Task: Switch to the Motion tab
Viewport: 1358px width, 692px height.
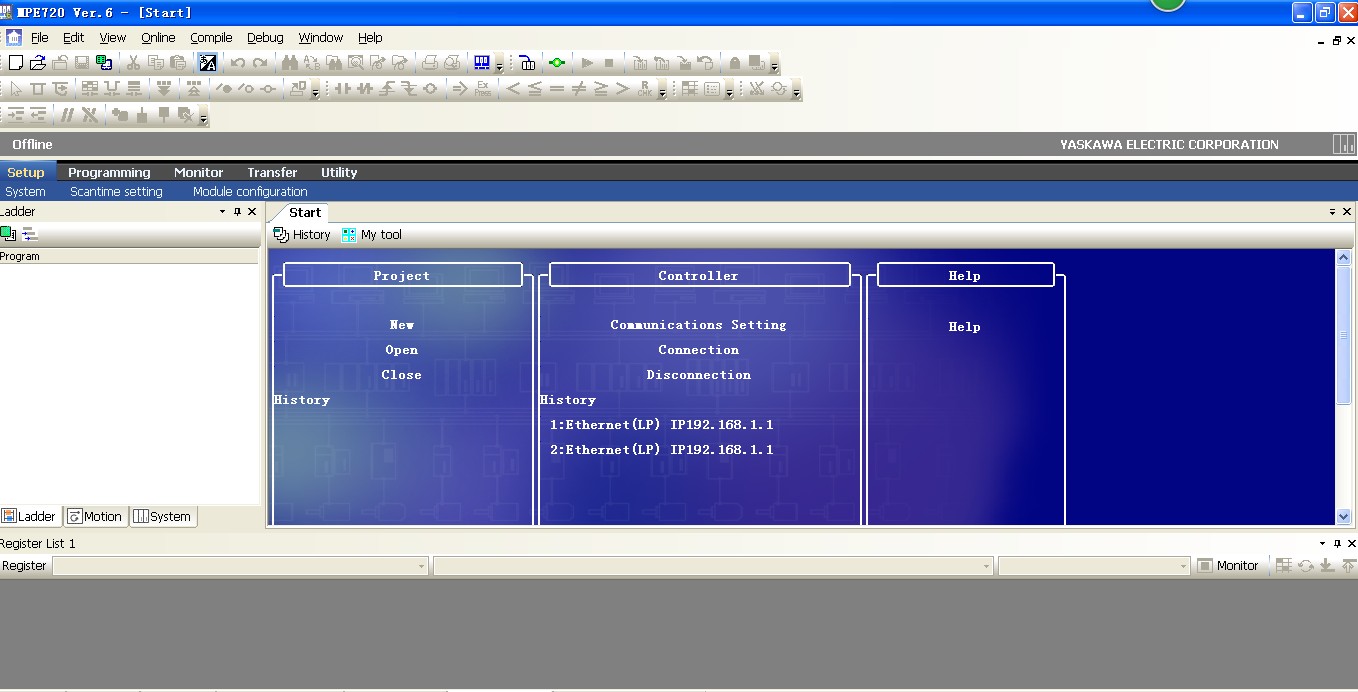Action: (x=95, y=517)
